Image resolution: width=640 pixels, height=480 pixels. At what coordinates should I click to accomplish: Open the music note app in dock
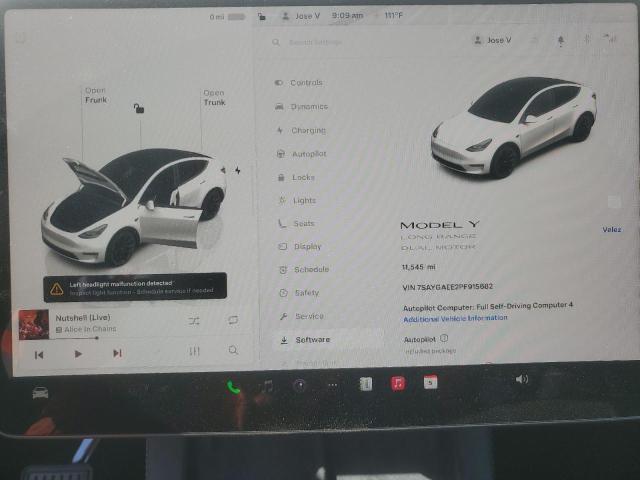tap(267, 386)
